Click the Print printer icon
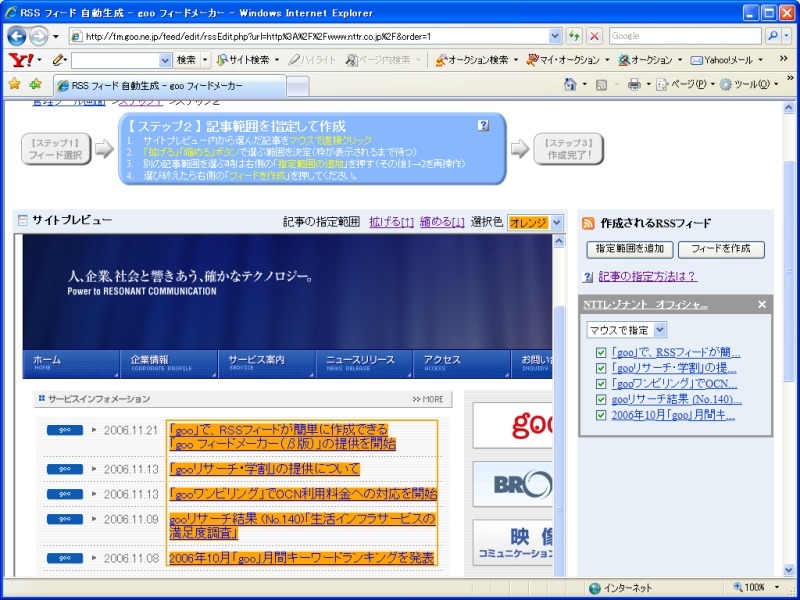 point(634,85)
